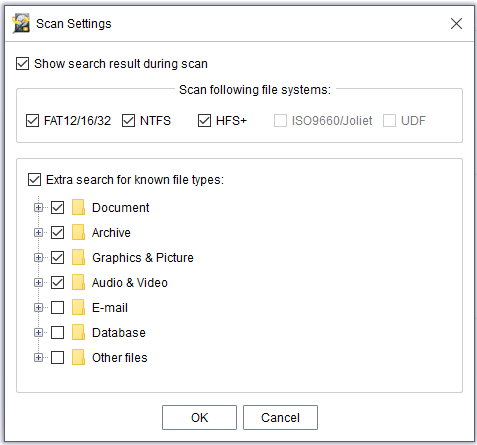Uncheck Show search result during scan
Image resolution: width=477 pixels, height=445 pixels.
pos(22,63)
